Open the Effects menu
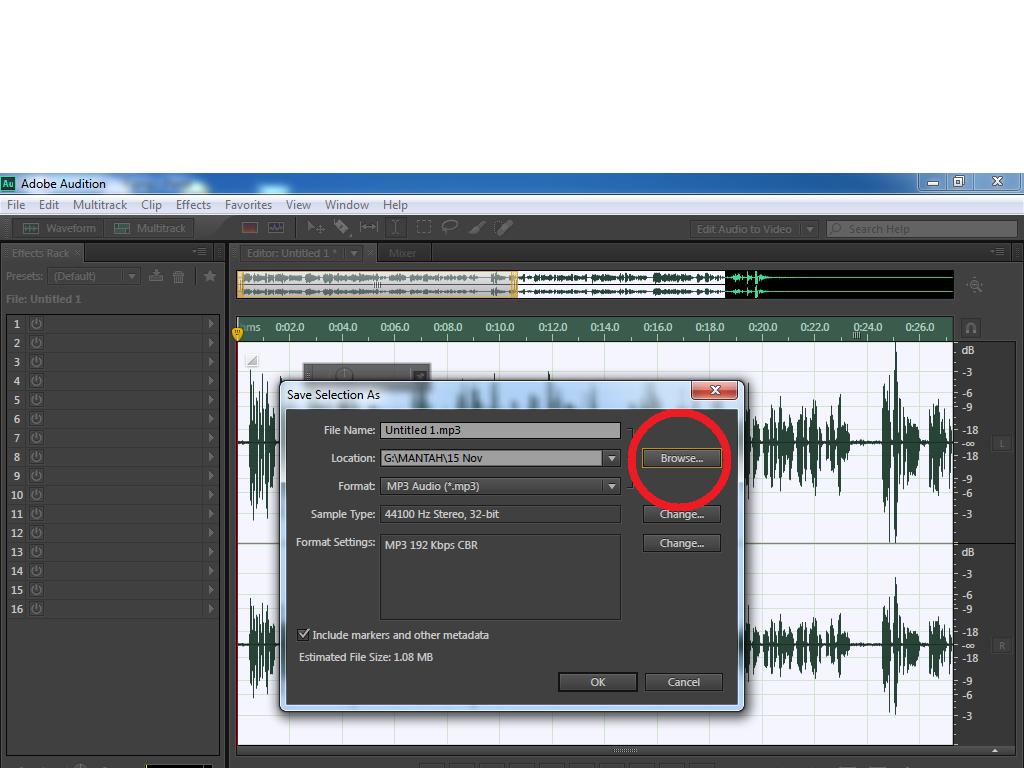 coord(193,205)
